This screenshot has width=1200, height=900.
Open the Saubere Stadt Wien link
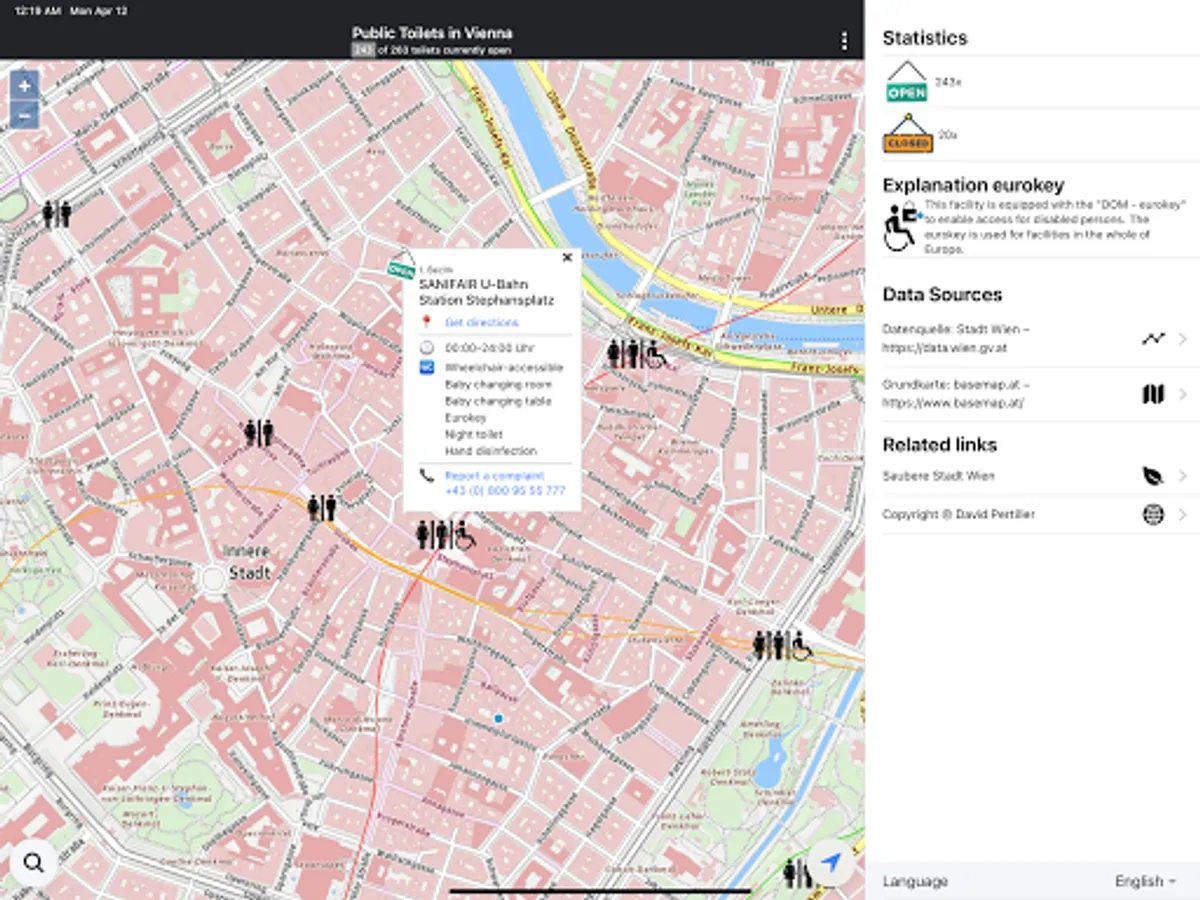pos(1034,476)
